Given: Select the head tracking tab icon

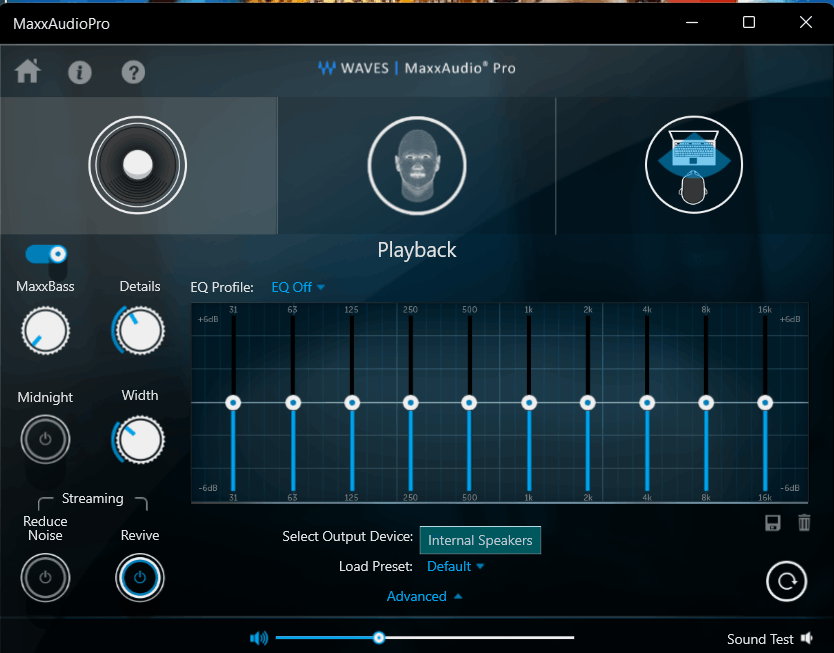Looking at the screenshot, I should click(x=417, y=165).
